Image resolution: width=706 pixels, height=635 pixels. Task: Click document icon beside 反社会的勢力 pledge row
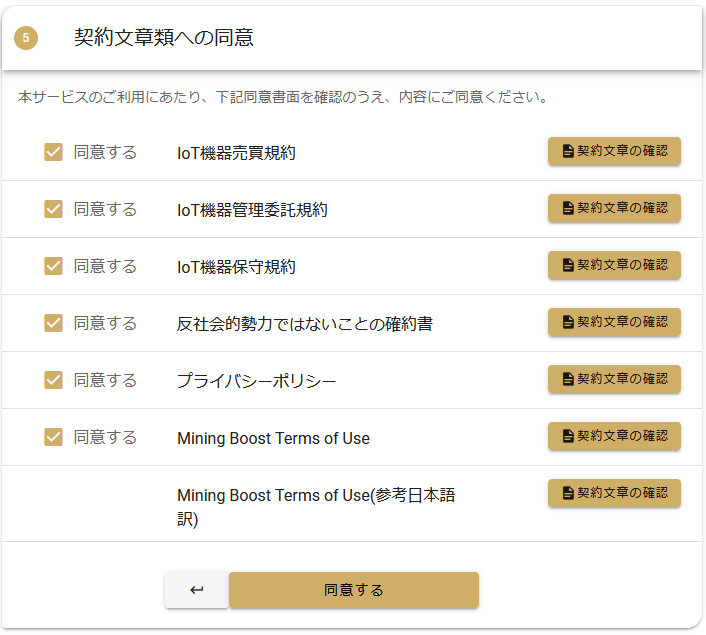tap(568, 322)
